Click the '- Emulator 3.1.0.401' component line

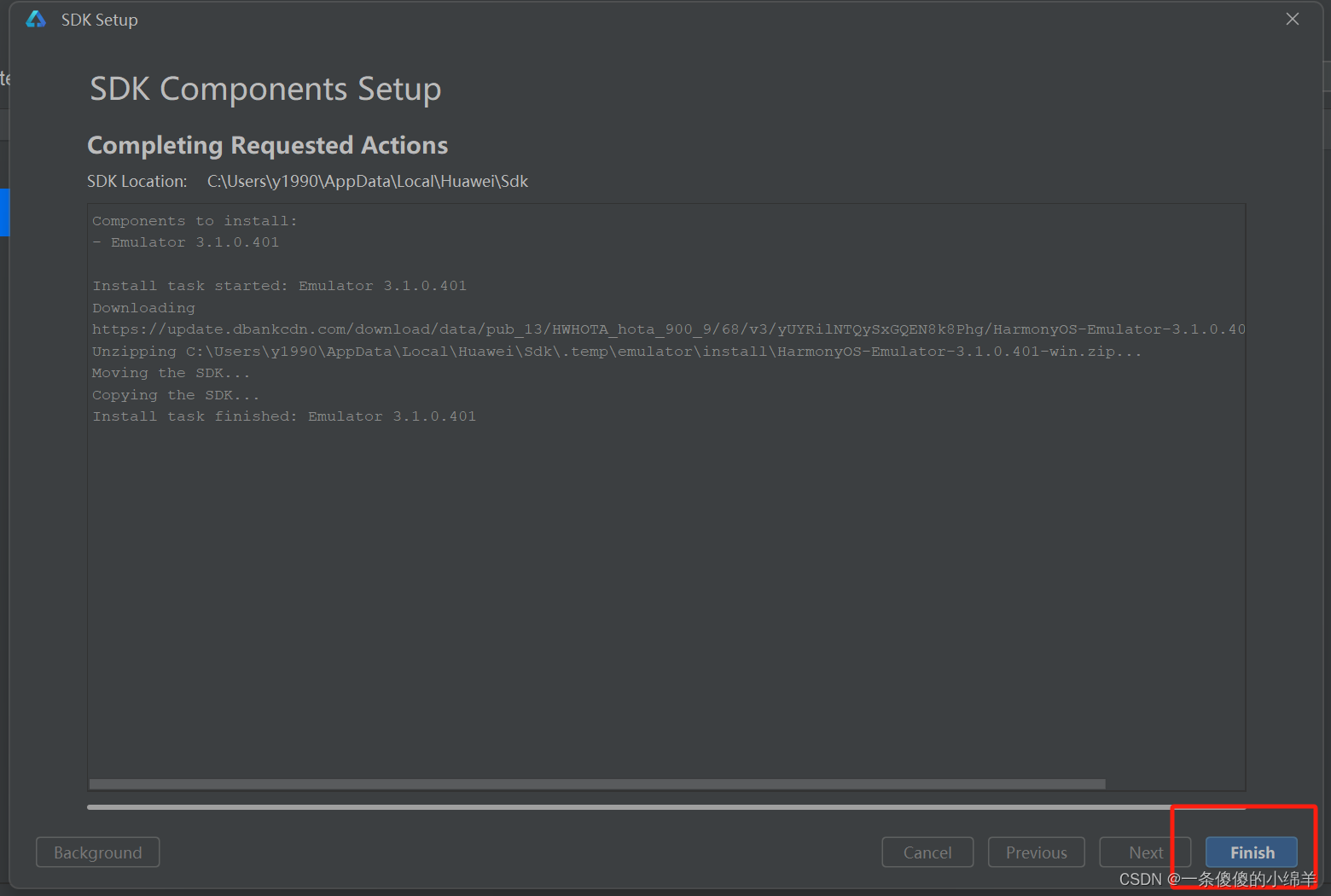click(x=185, y=242)
